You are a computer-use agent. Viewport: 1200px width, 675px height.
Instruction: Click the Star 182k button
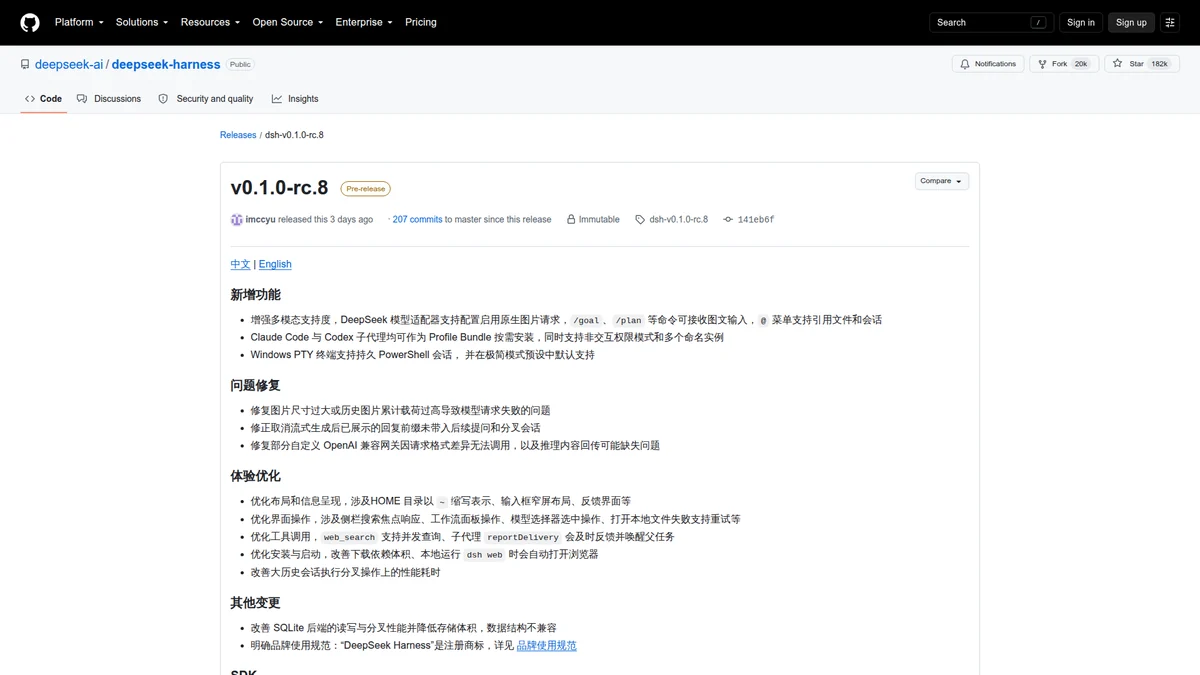click(x=1142, y=64)
